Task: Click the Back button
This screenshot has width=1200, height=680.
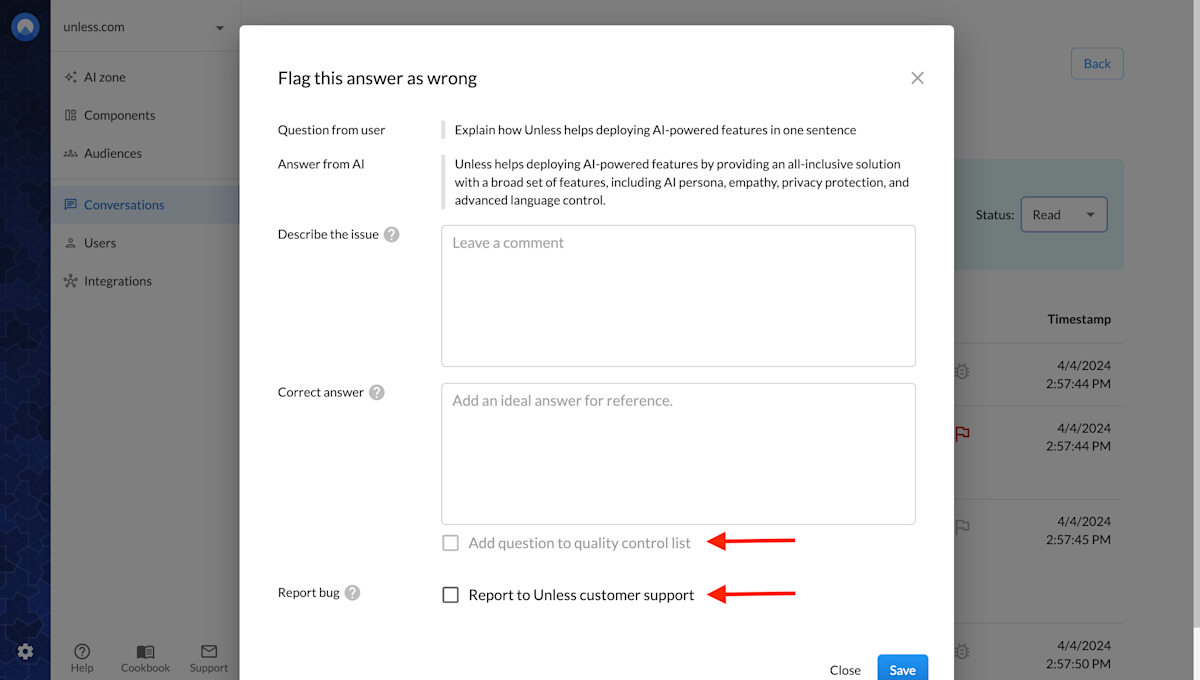Action: [1097, 63]
